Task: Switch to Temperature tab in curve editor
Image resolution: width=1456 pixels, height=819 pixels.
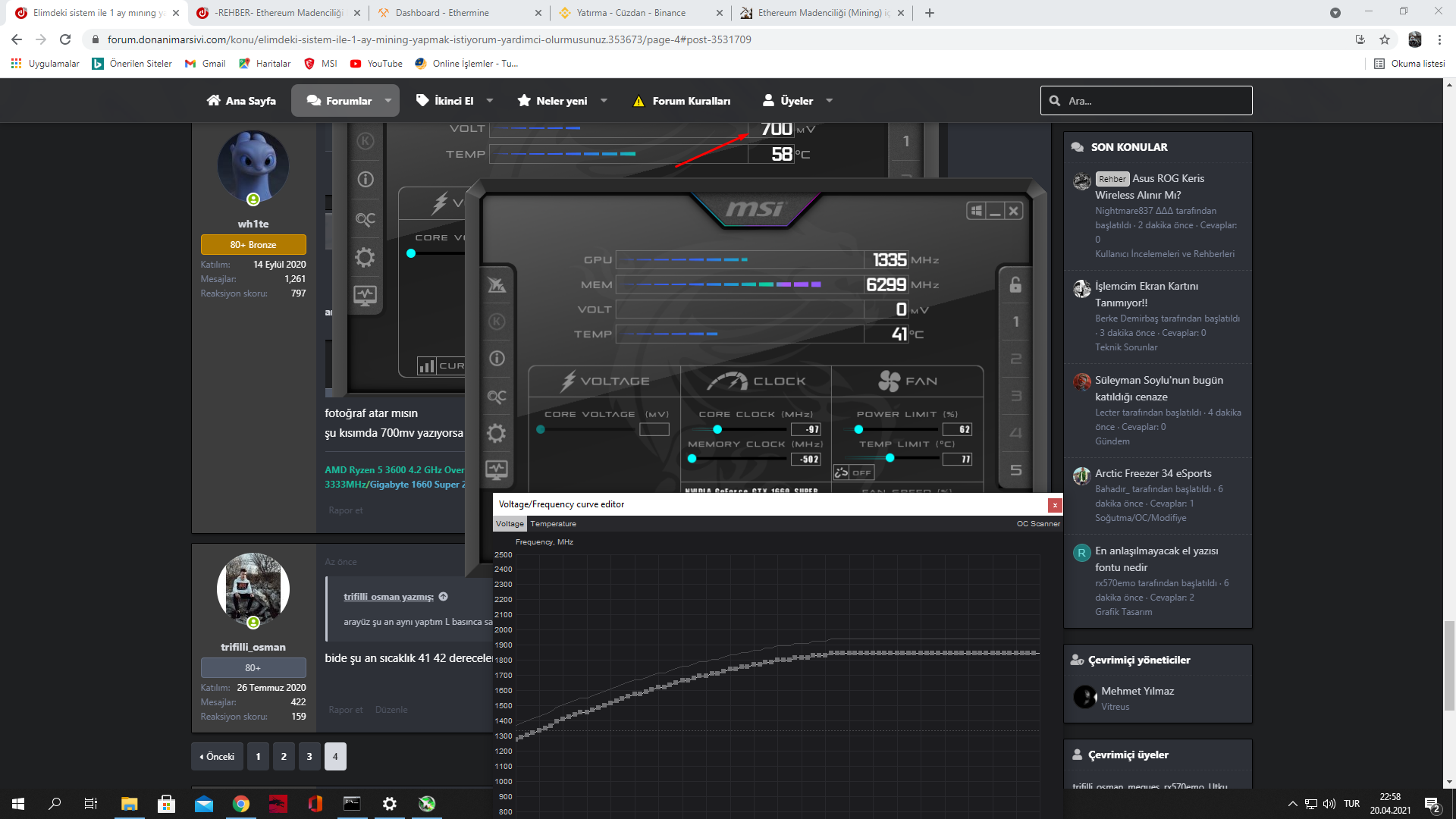Action: point(553,524)
